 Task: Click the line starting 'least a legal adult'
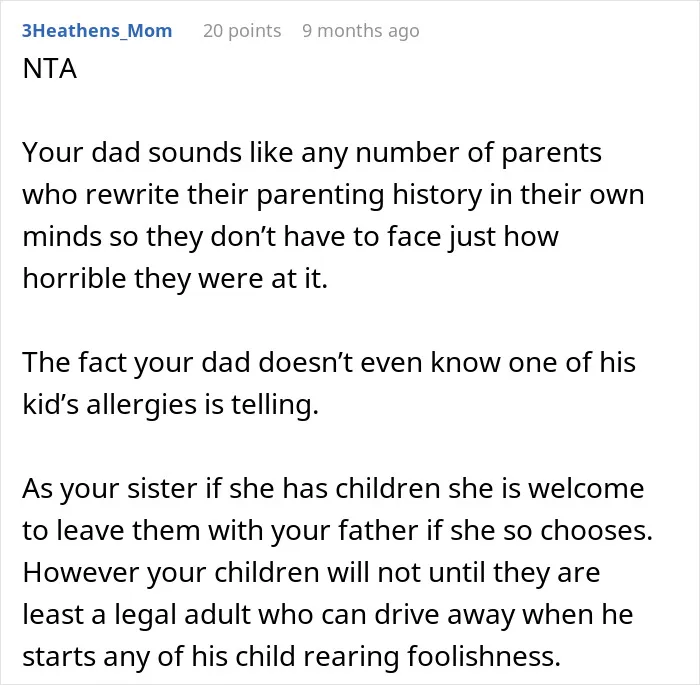[328, 614]
